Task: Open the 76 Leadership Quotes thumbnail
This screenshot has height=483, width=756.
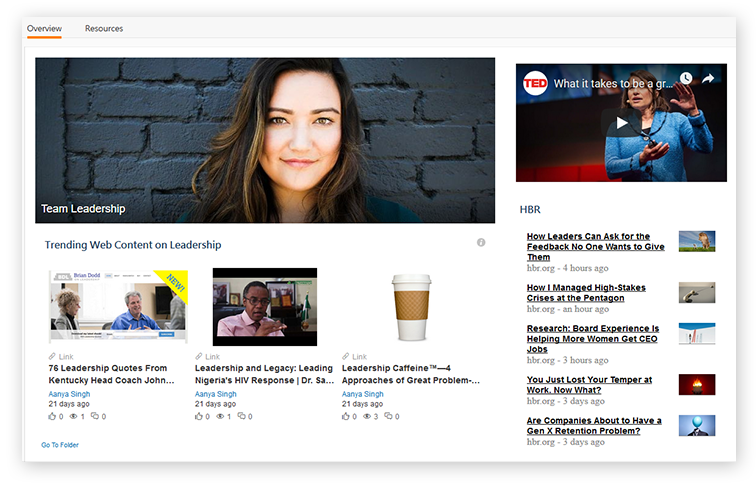Action: [119, 306]
